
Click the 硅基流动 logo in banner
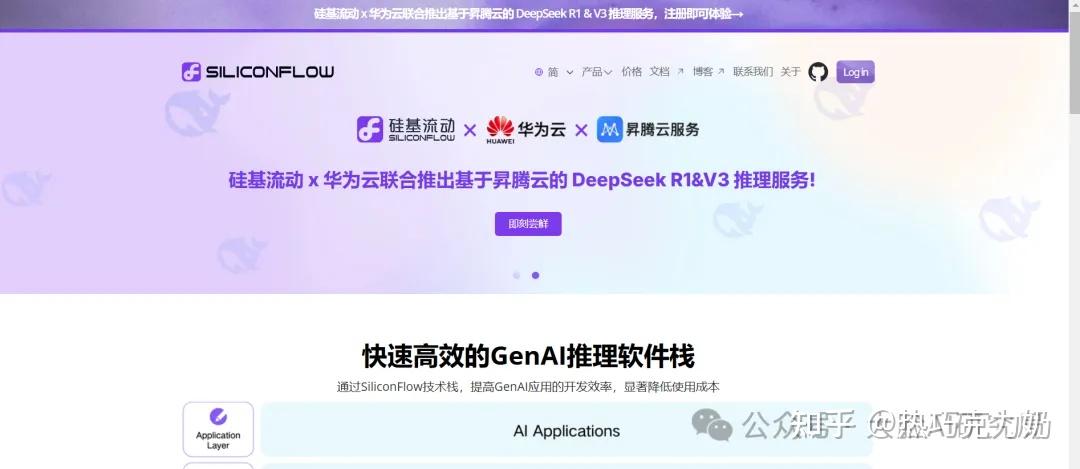click(406, 129)
